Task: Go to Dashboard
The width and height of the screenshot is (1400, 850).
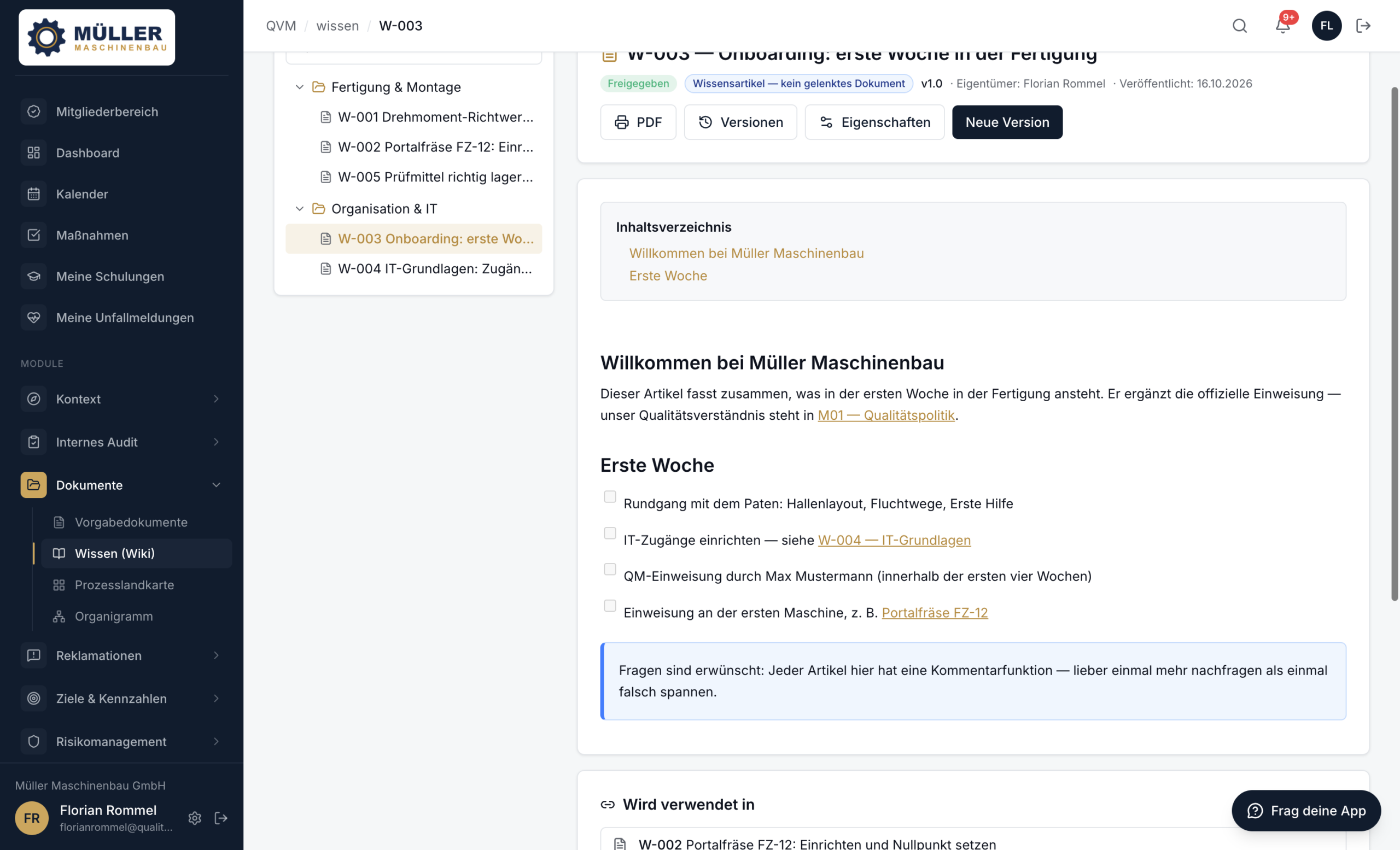Action: [121, 153]
